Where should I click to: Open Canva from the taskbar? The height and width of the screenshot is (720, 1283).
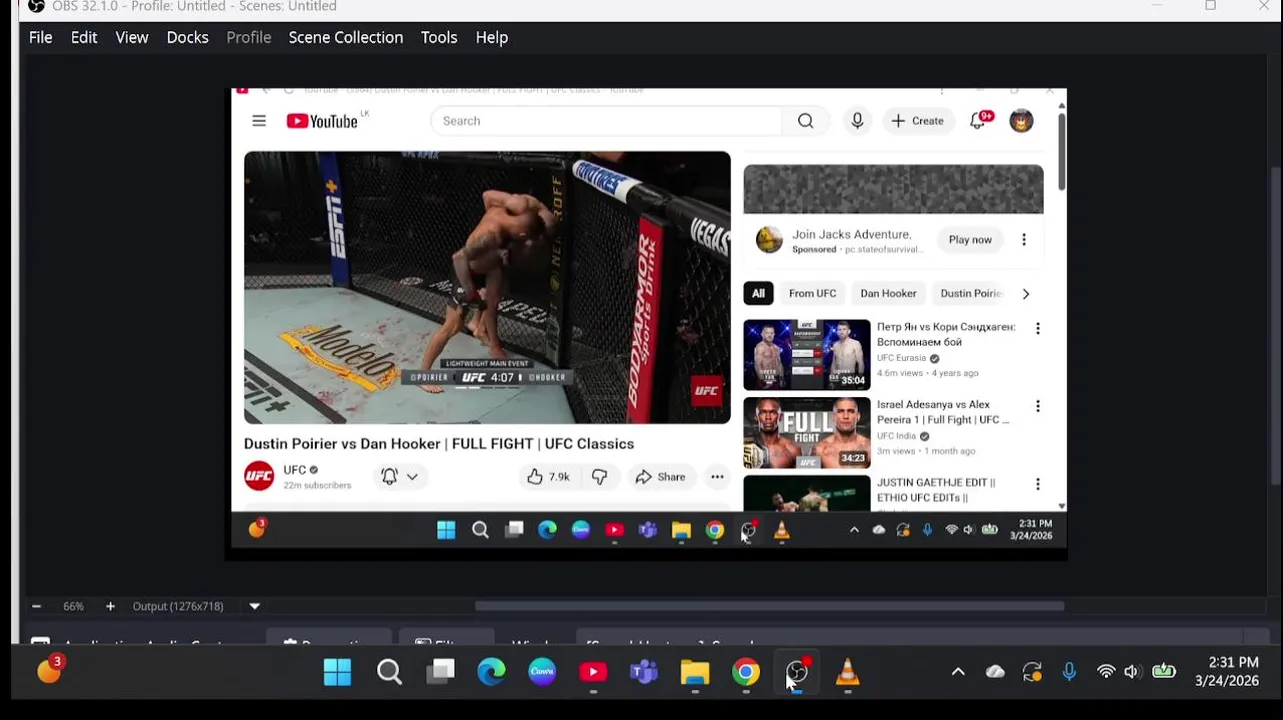[x=542, y=672]
